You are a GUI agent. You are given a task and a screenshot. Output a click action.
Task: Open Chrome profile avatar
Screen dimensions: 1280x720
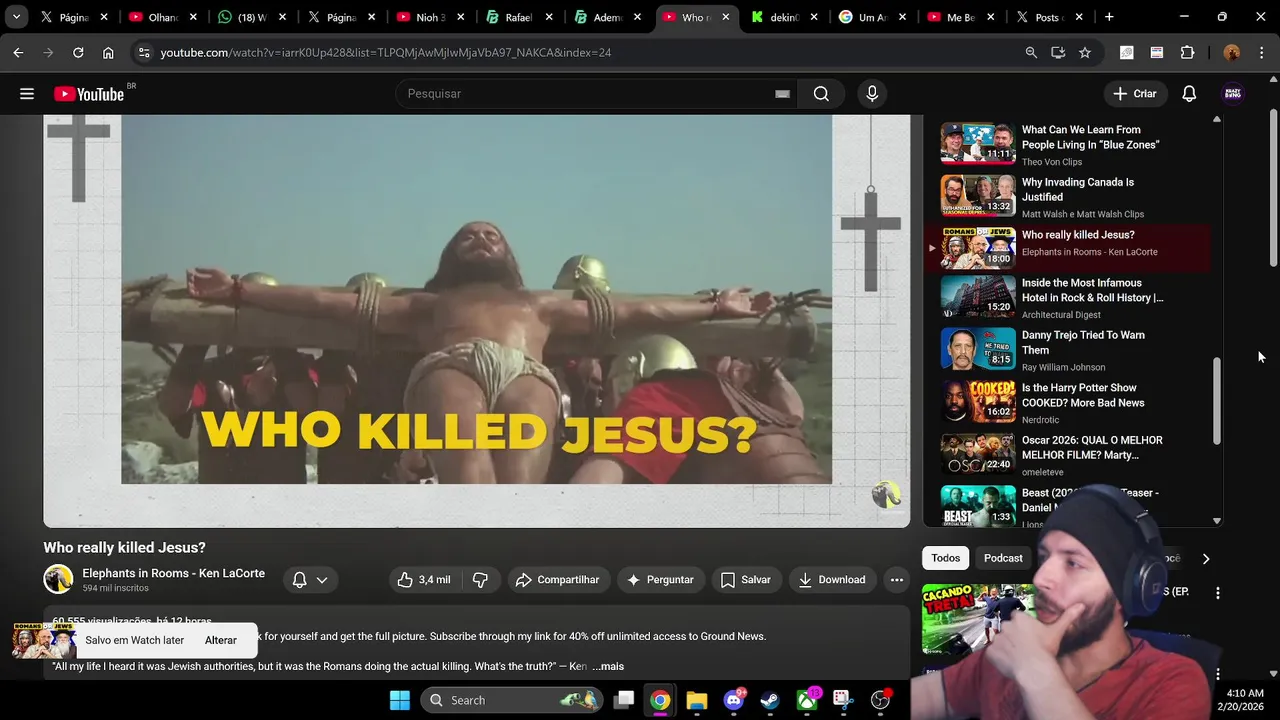pyautogui.click(x=1231, y=52)
